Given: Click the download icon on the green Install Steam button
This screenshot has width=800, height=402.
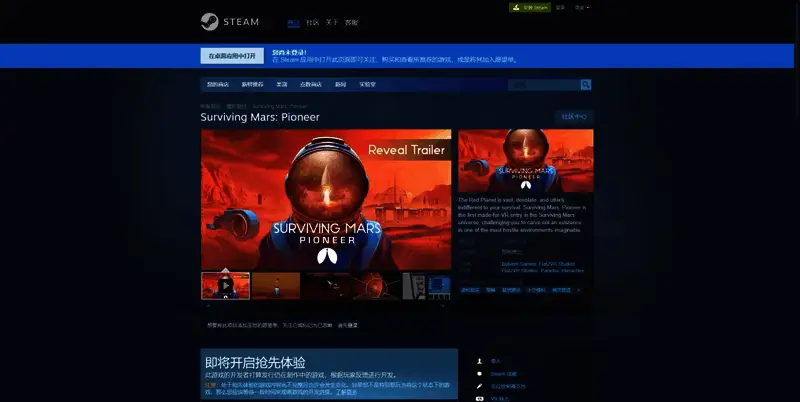Looking at the screenshot, I should coord(516,8).
